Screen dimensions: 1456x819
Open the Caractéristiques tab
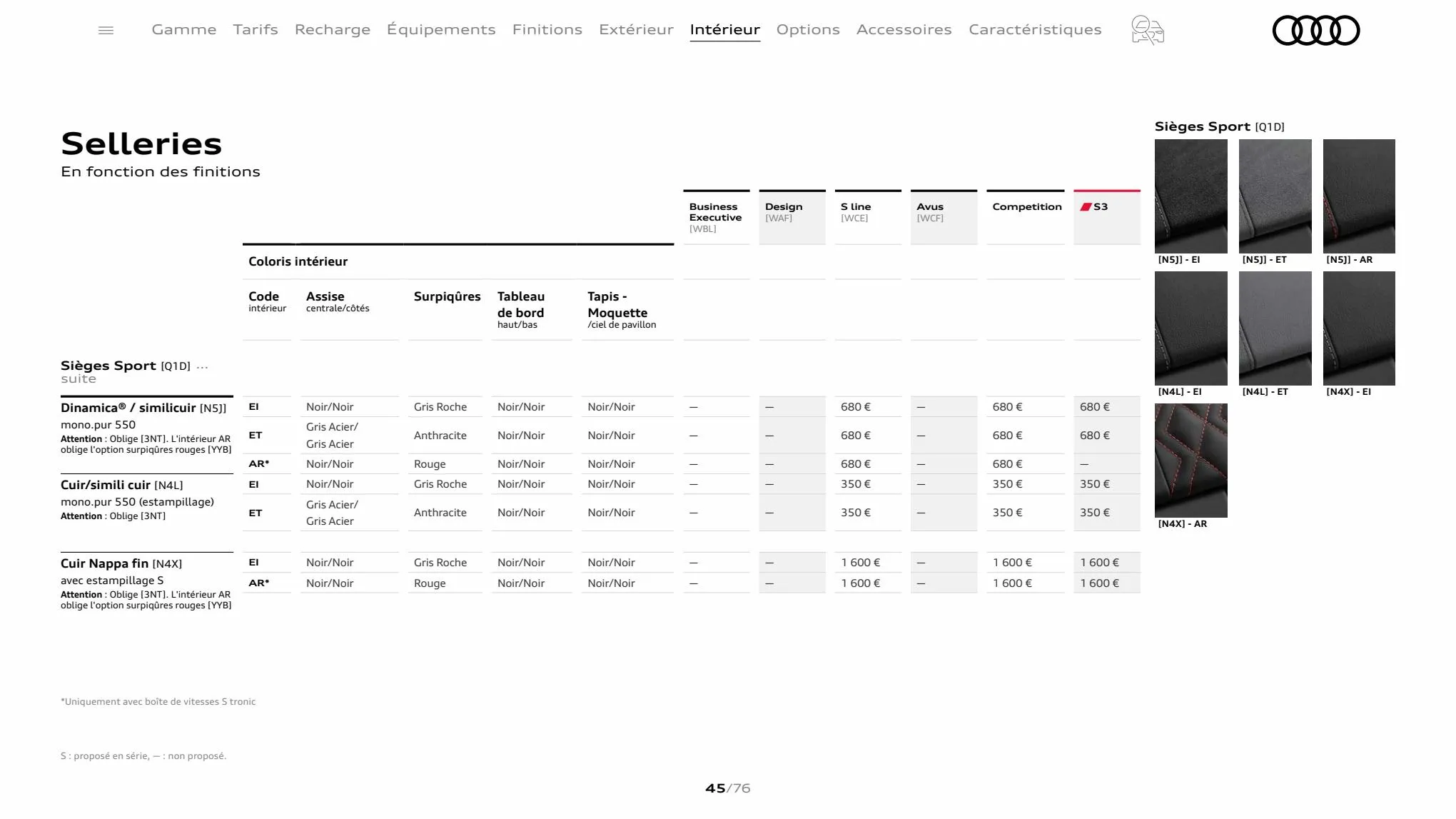pyautogui.click(x=1035, y=29)
